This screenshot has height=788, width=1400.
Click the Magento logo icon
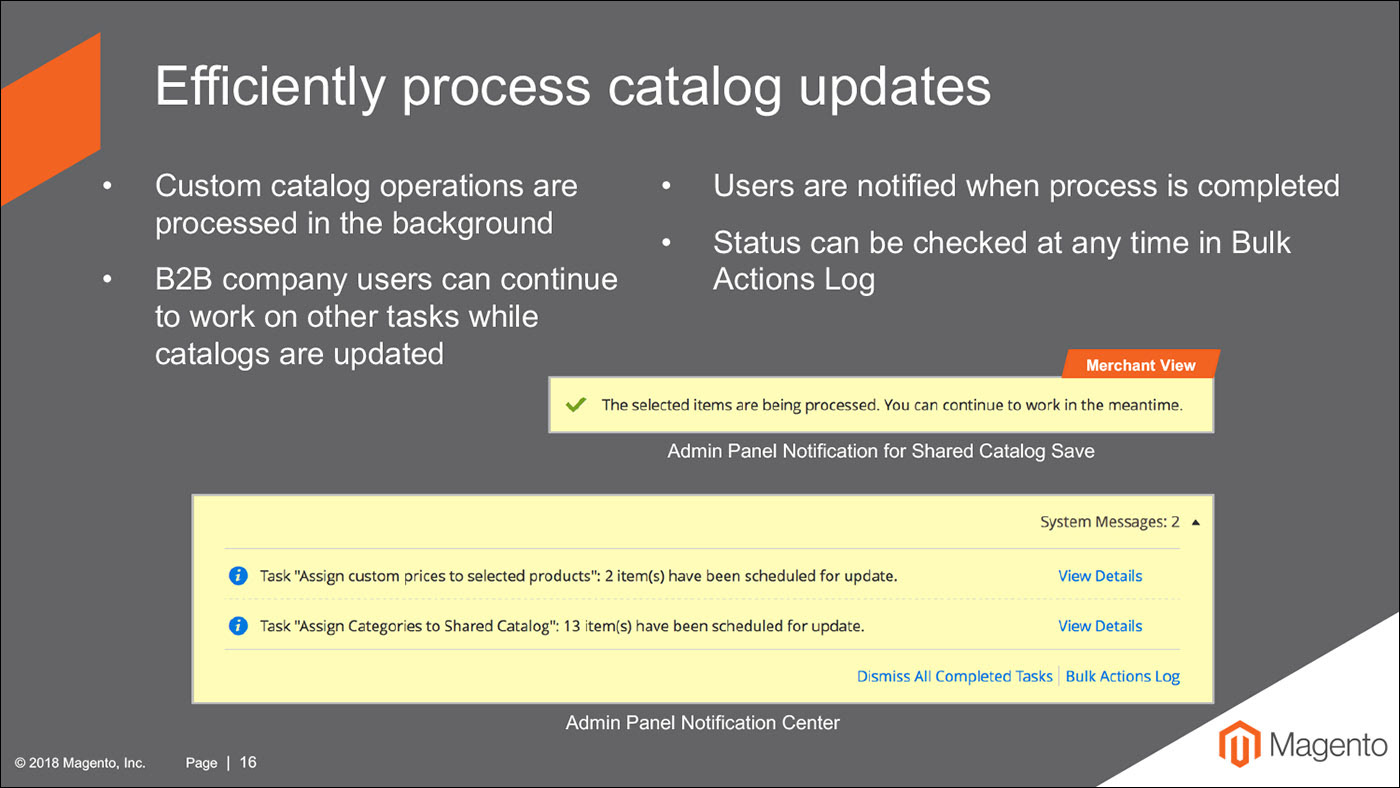tap(1239, 744)
